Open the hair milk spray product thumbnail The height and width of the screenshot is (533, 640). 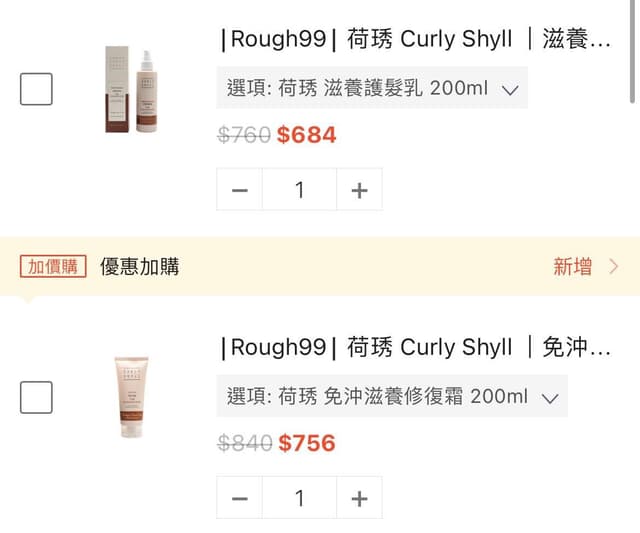pos(131,89)
